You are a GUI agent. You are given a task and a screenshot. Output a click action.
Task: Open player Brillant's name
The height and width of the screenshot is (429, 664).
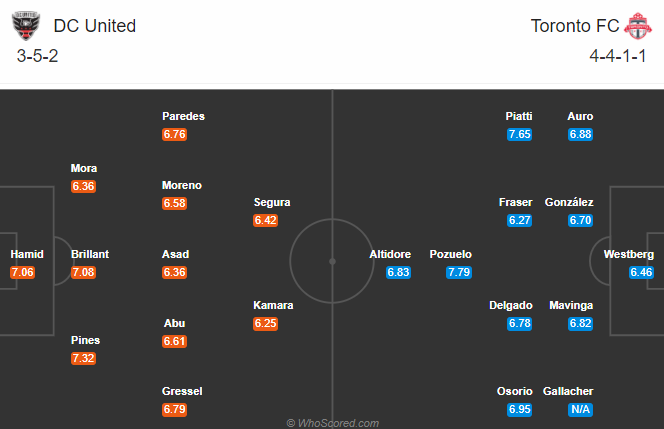click(90, 254)
